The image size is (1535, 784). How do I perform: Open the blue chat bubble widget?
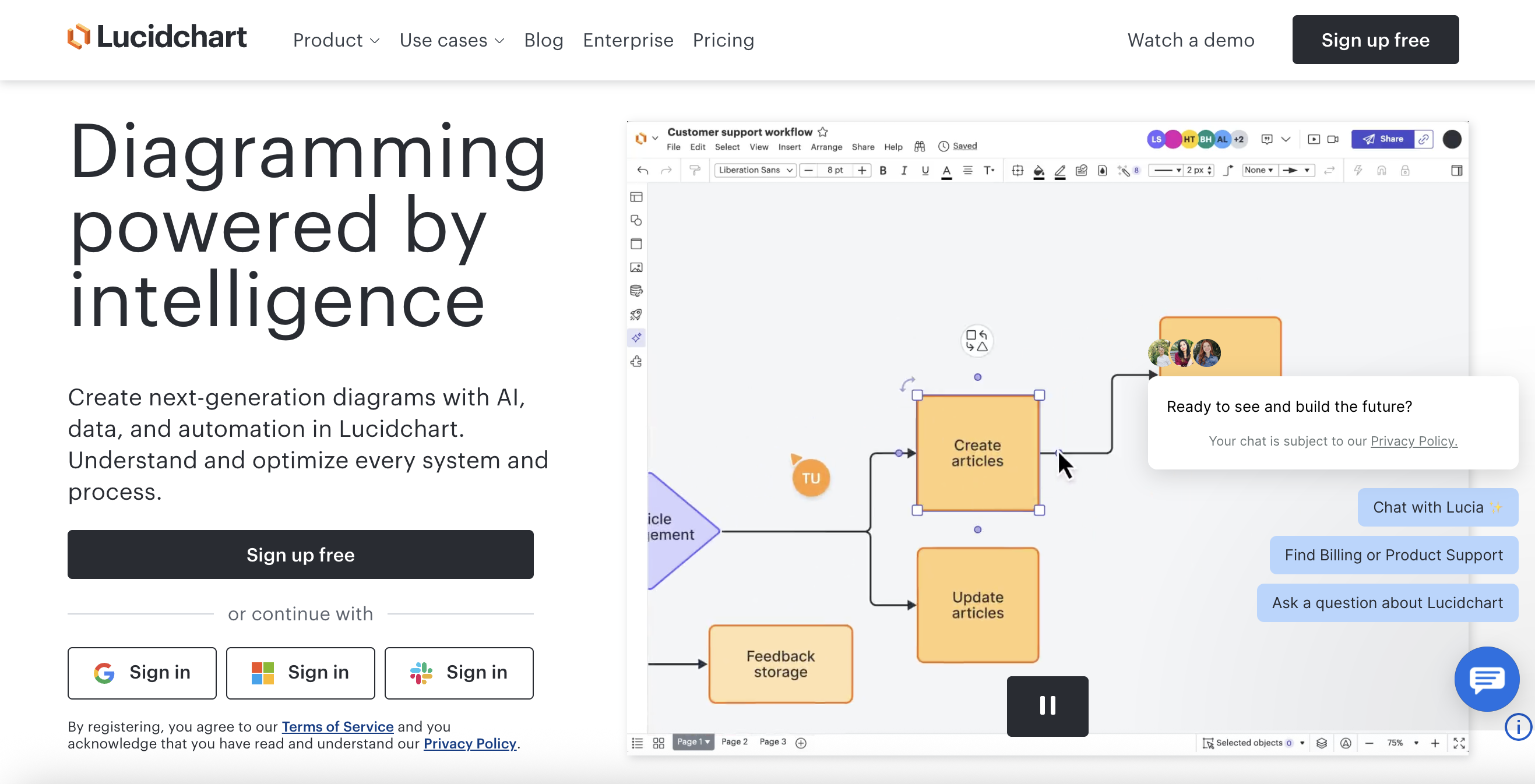pos(1486,679)
